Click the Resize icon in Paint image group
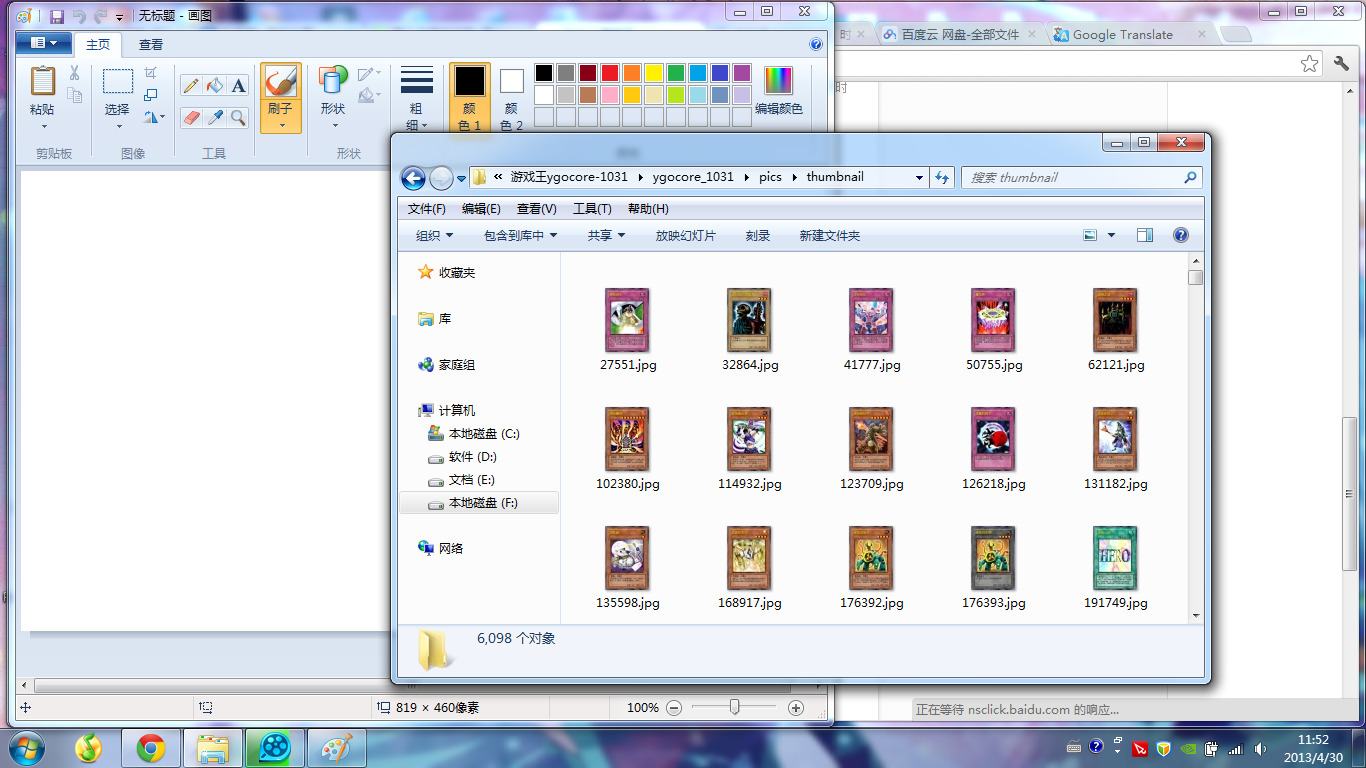1366x768 pixels. 151,95
